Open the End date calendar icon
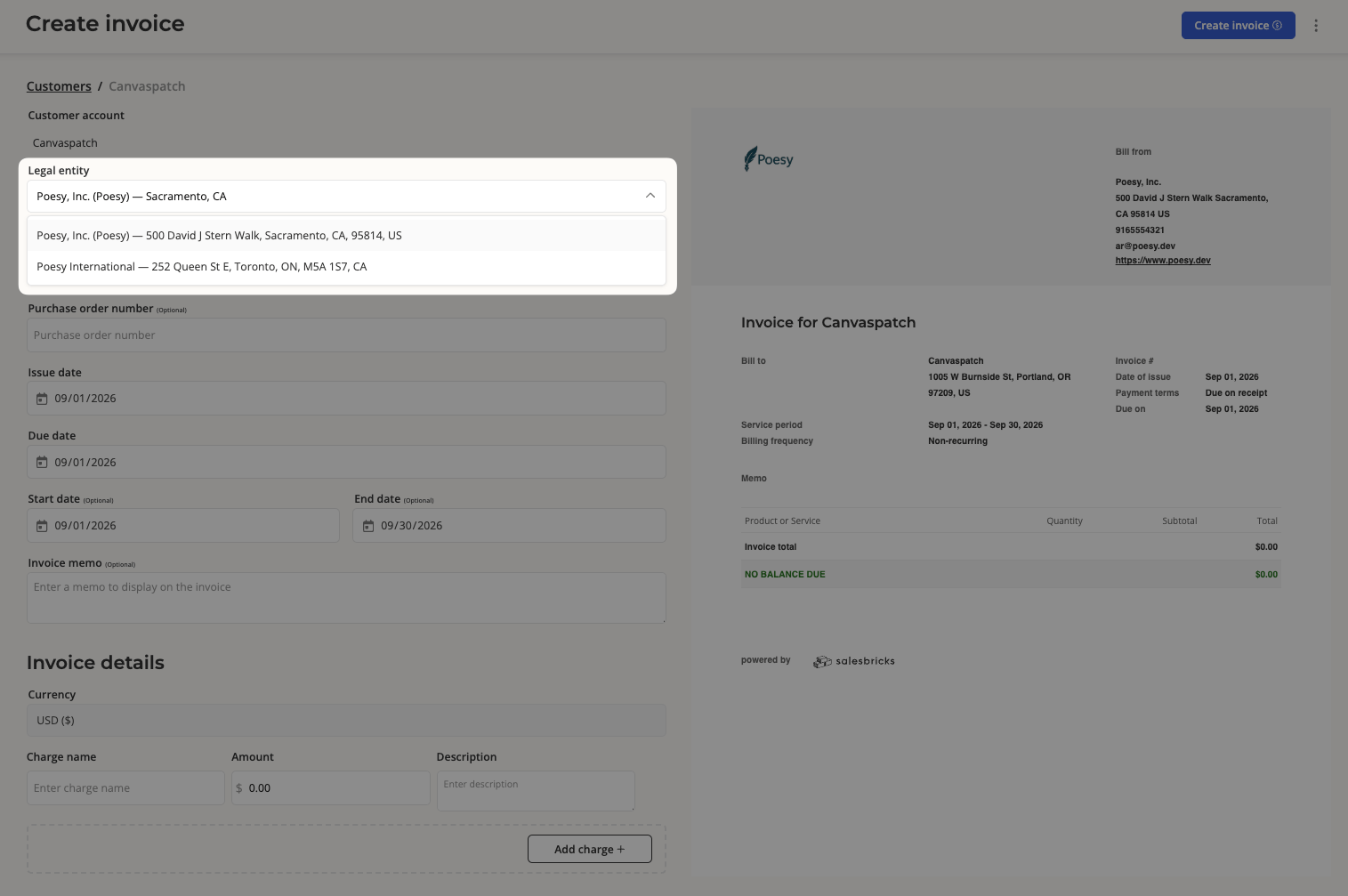Viewport: 1348px width, 896px height. coord(368,526)
